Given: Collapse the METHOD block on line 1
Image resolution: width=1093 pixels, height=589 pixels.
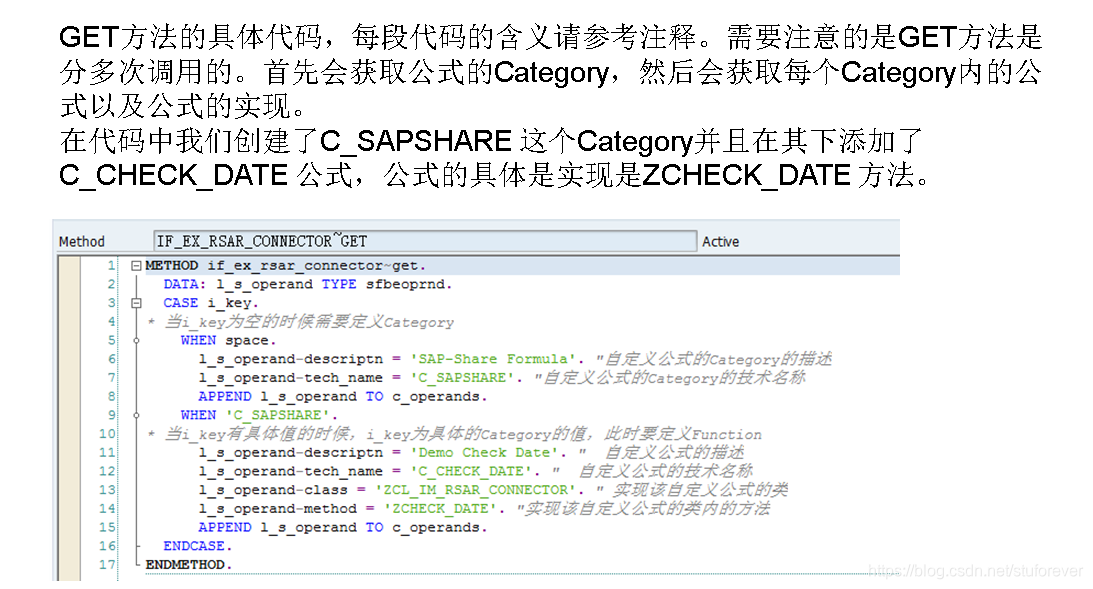Looking at the screenshot, I should [x=137, y=266].
